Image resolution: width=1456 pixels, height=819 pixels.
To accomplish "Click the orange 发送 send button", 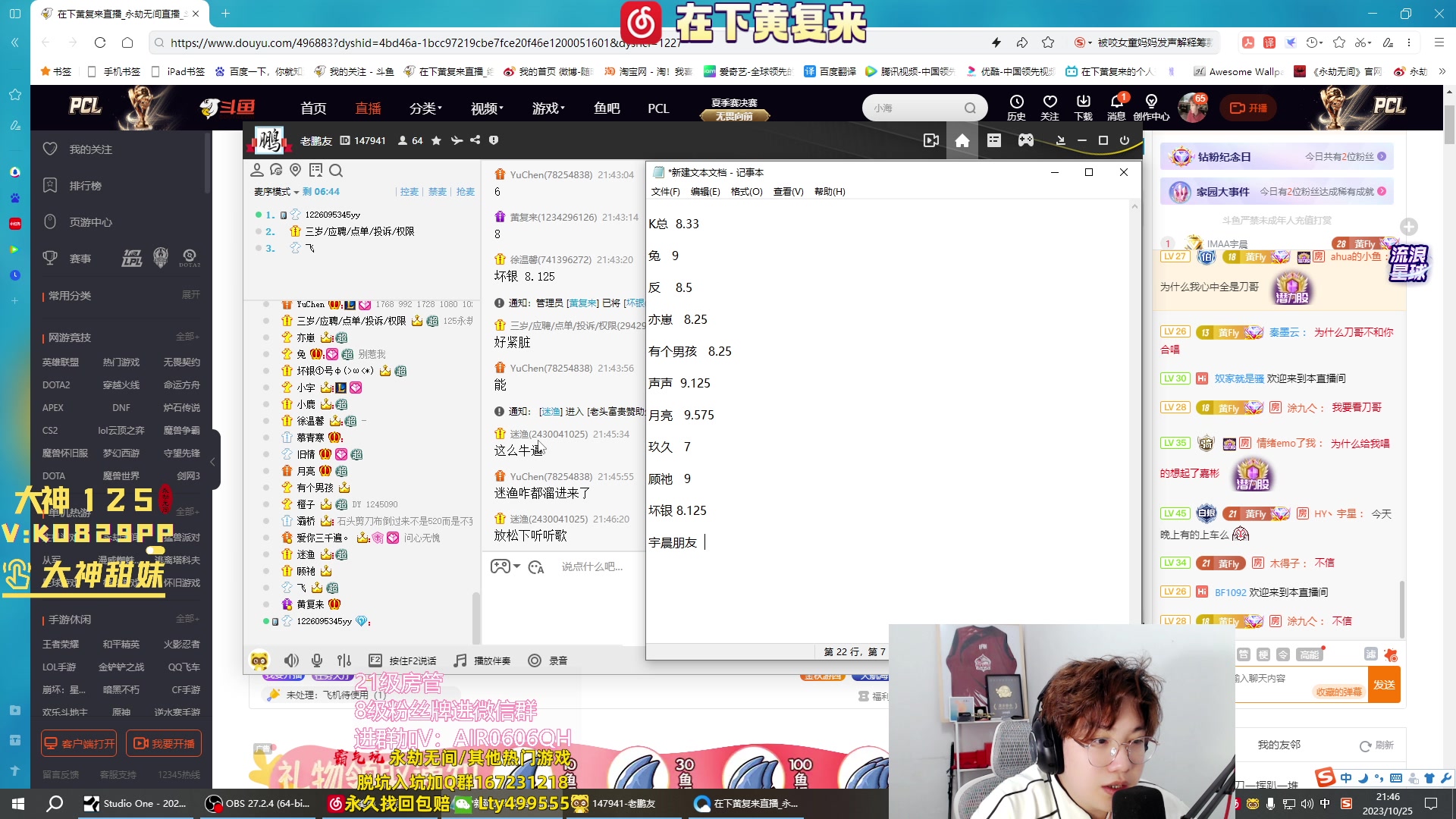I will (1384, 685).
